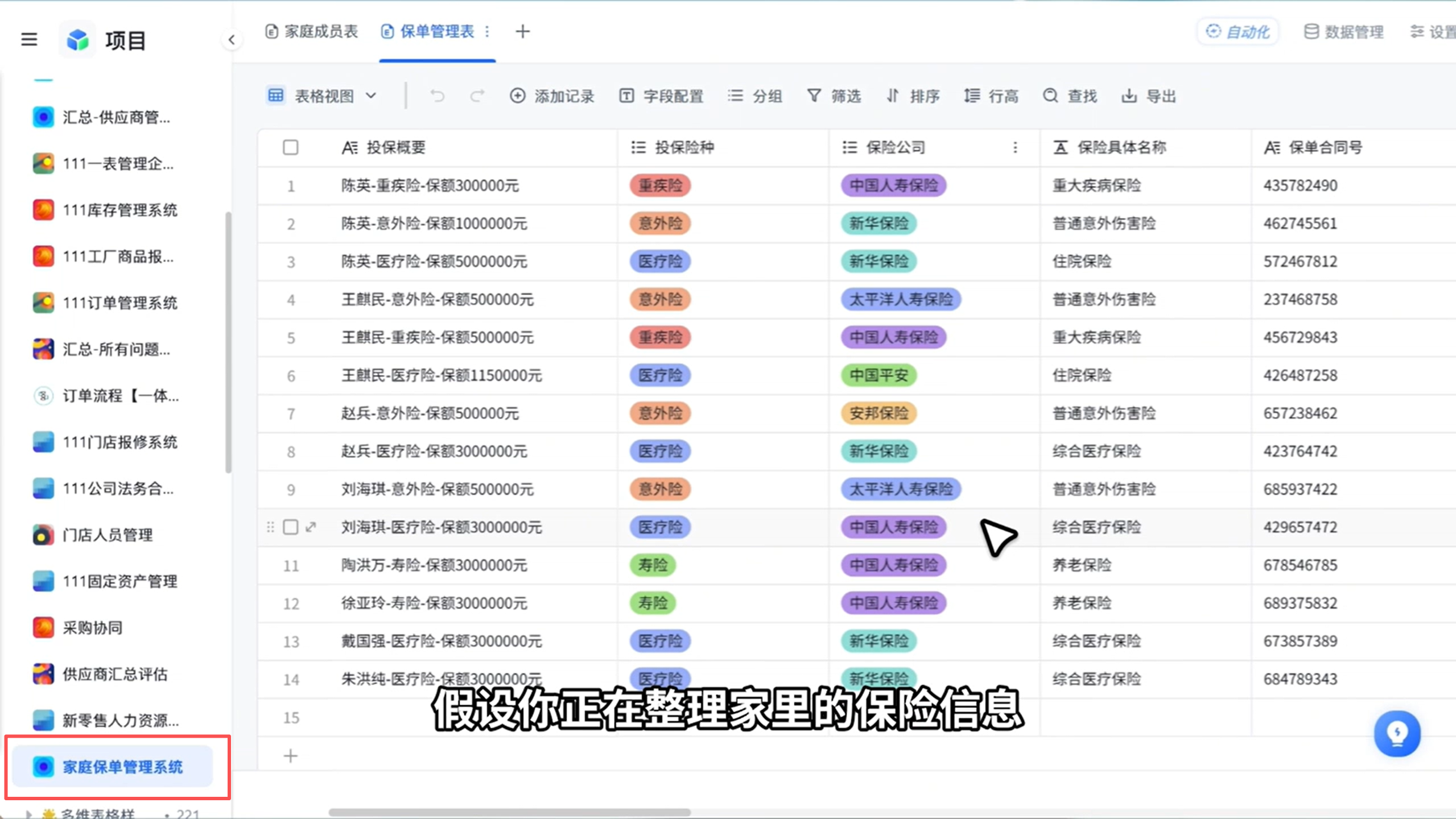Image resolution: width=1456 pixels, height=819 pixels.
Task: Open 111公司法务合 in the sidebar
Action: coord(103,488)
